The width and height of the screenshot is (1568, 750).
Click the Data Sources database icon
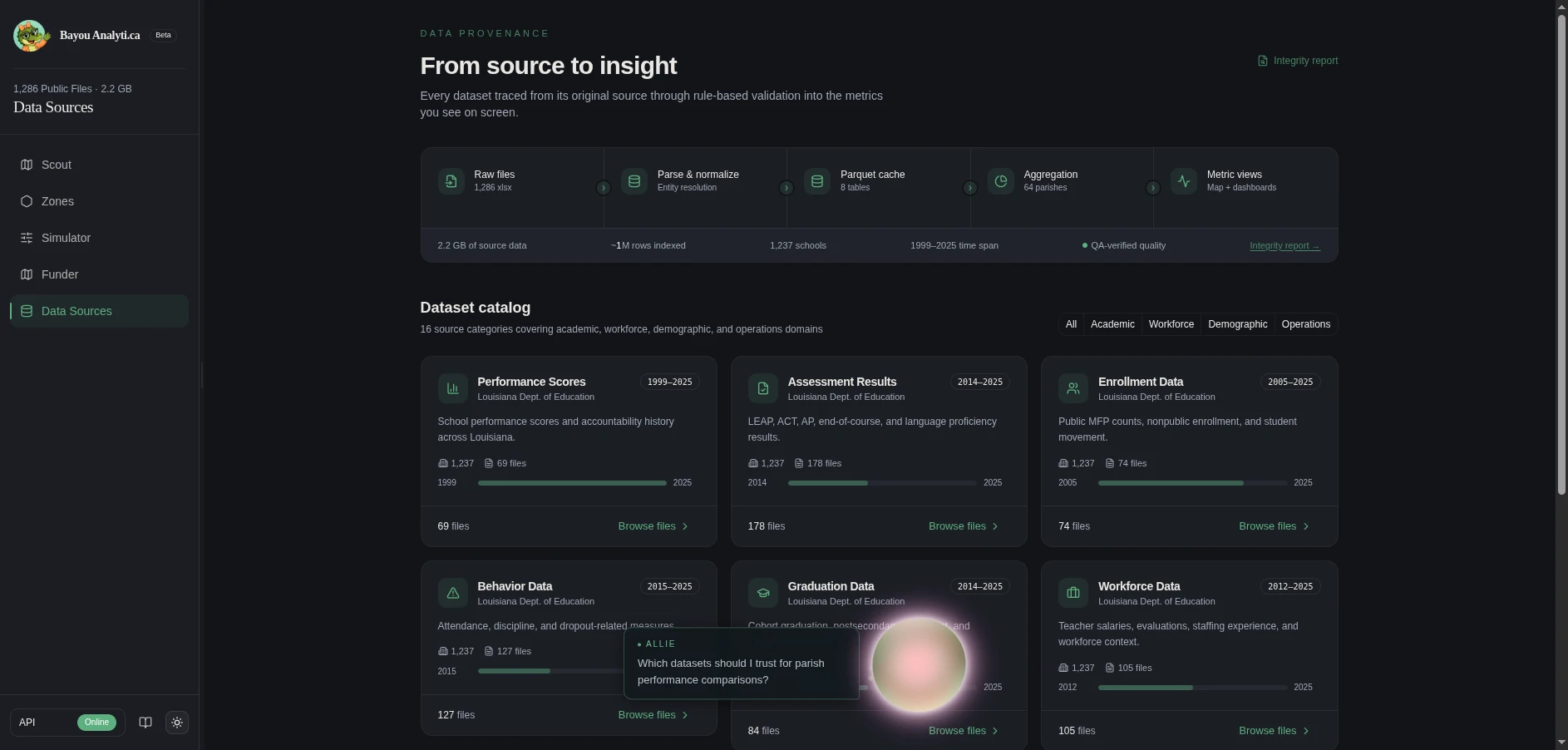coord(27,311)
